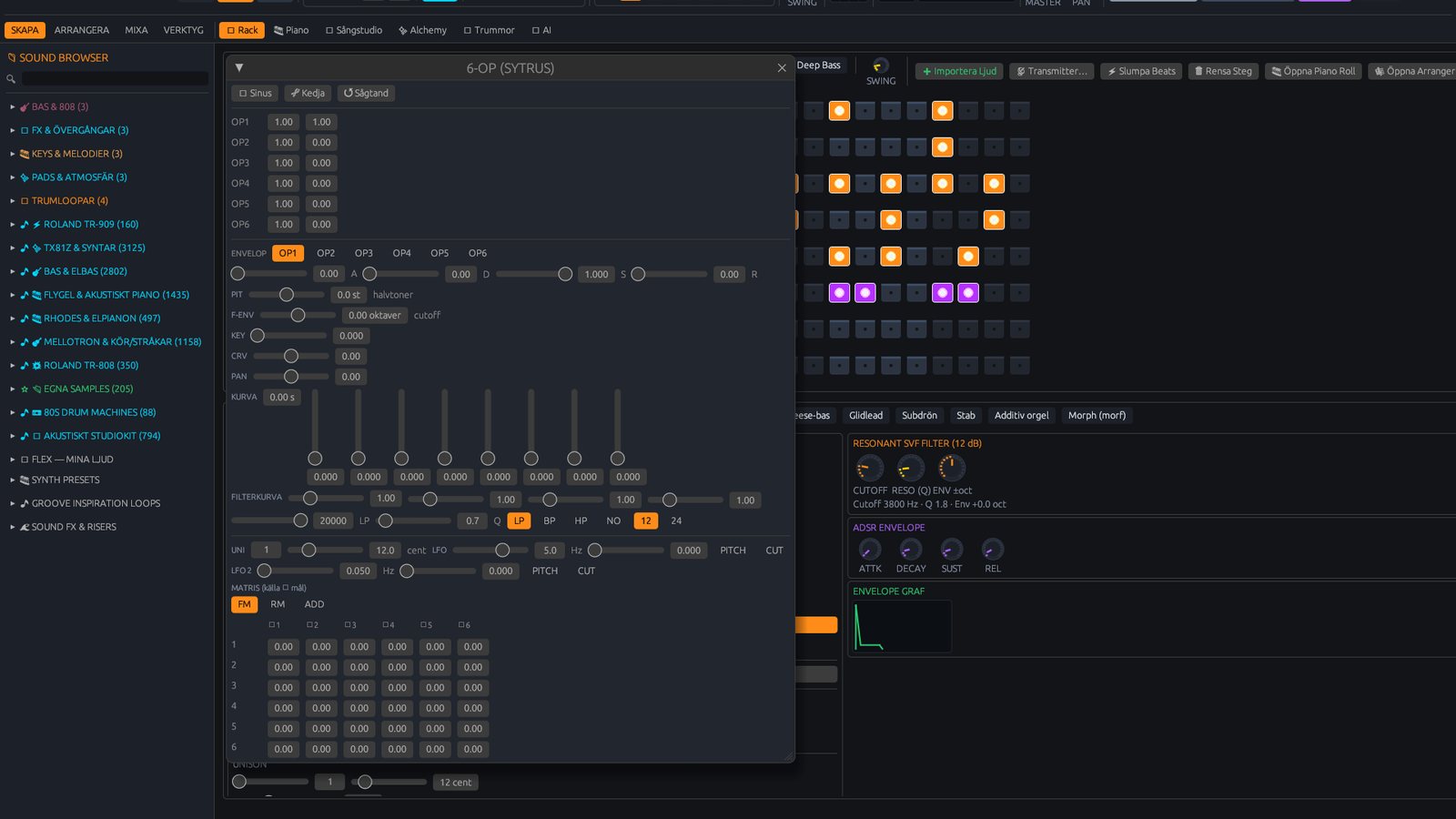Screen dimensions: 1456x819
Task: Click the lightning icon beside ROLAND TR-909
Action: (x=36, y=224)
